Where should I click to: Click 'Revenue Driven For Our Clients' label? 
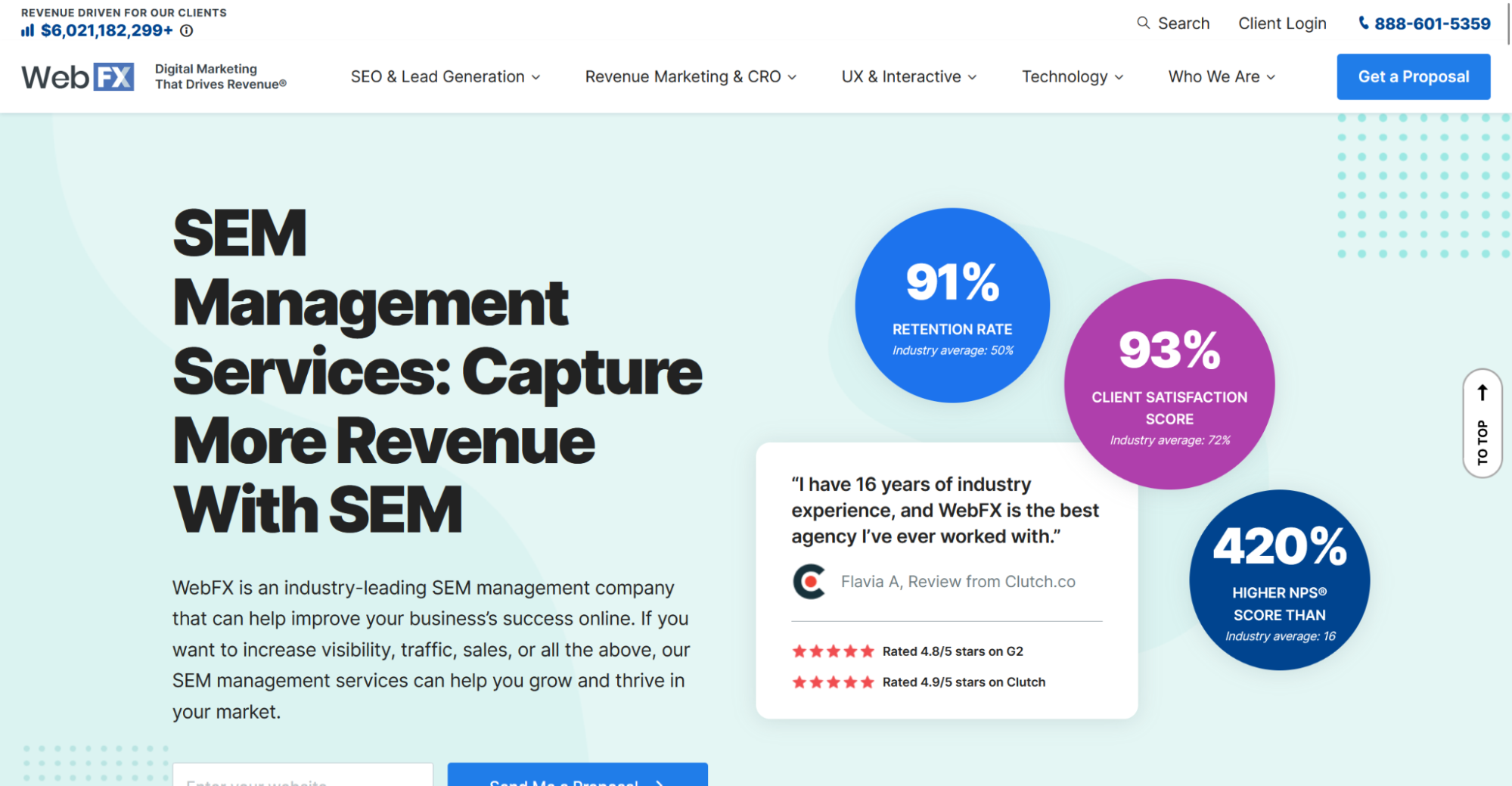(x=124, y=13)
